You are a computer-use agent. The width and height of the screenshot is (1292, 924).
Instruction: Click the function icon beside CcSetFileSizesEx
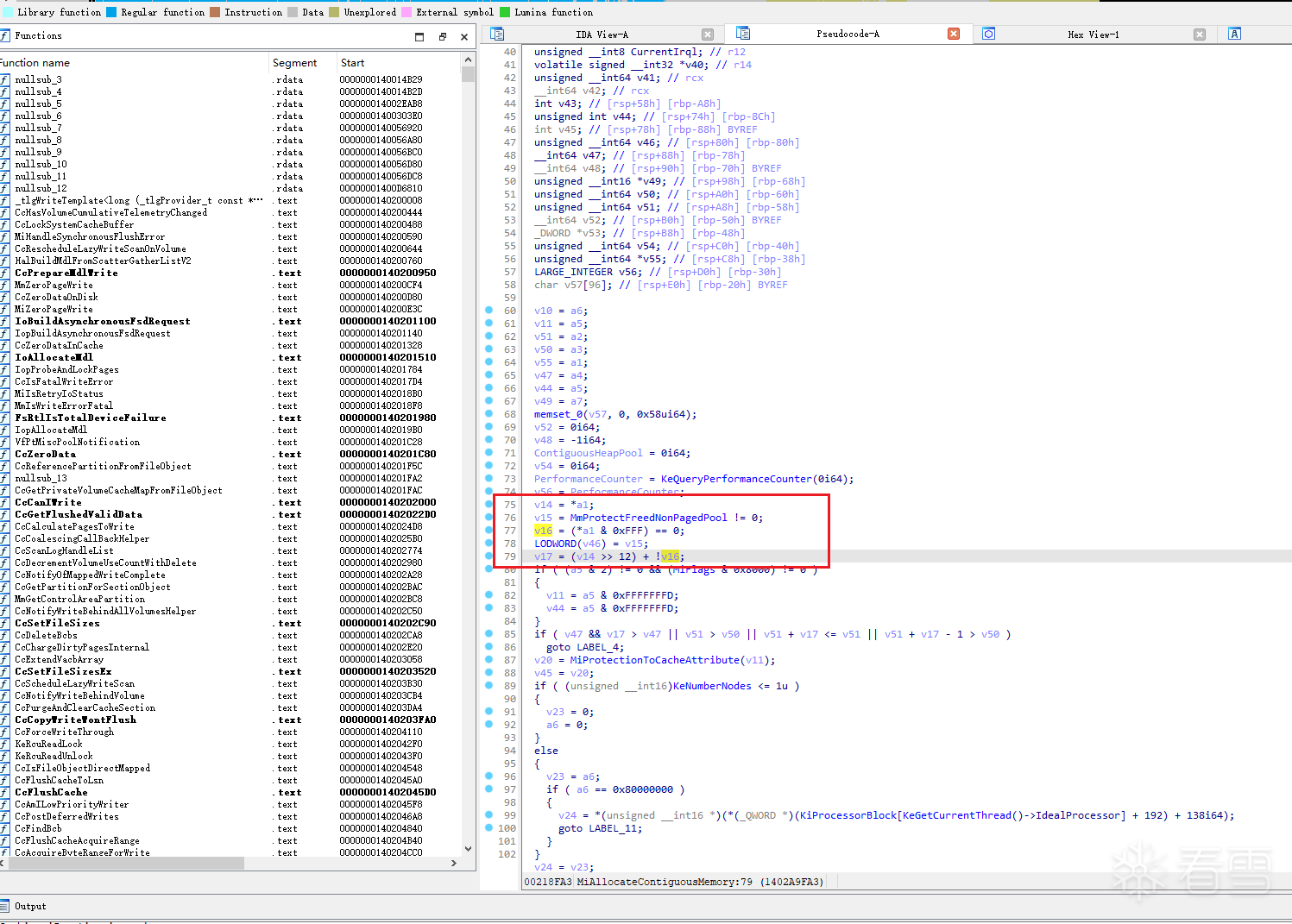4,671
